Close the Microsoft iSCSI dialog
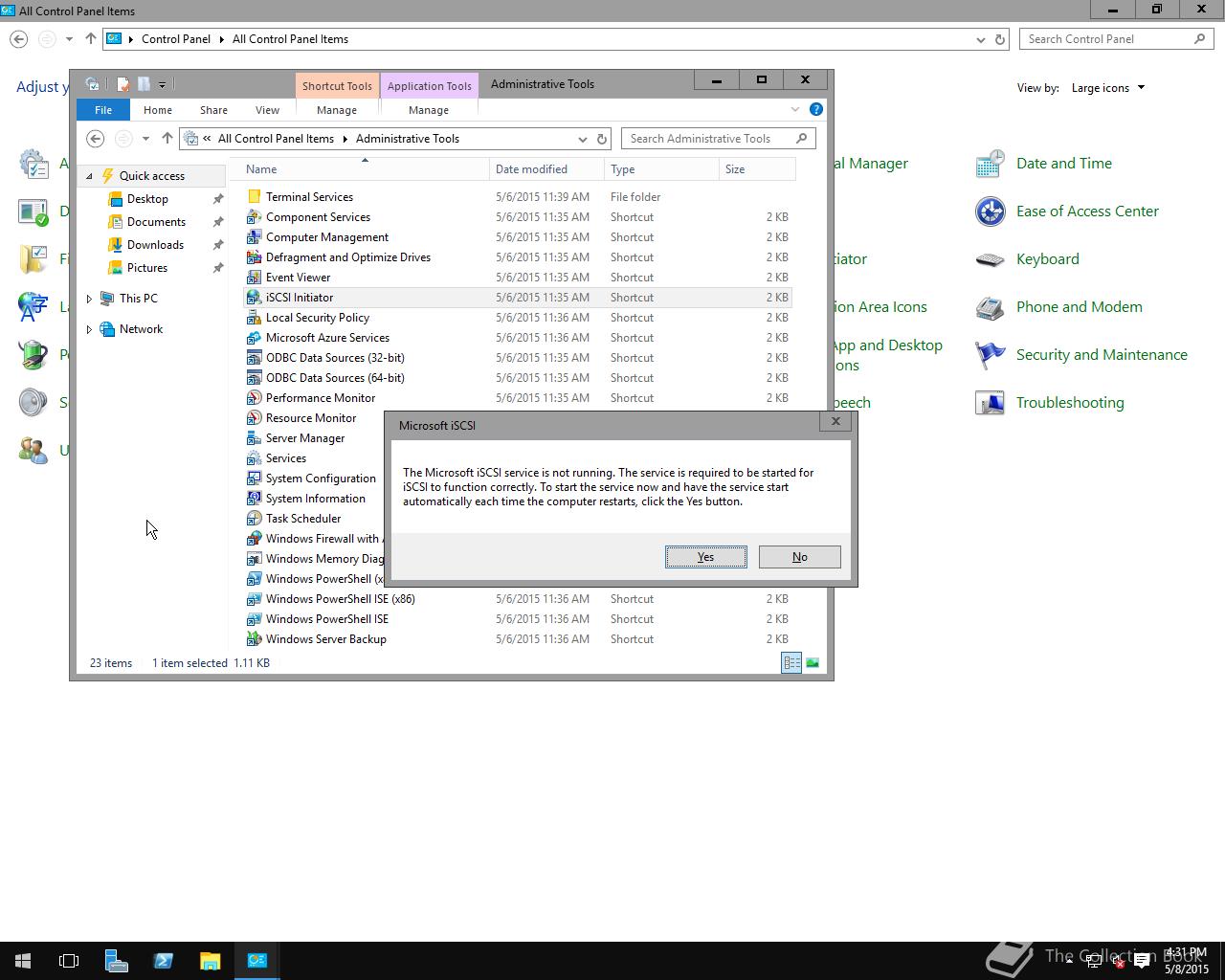 pos(835,421)
